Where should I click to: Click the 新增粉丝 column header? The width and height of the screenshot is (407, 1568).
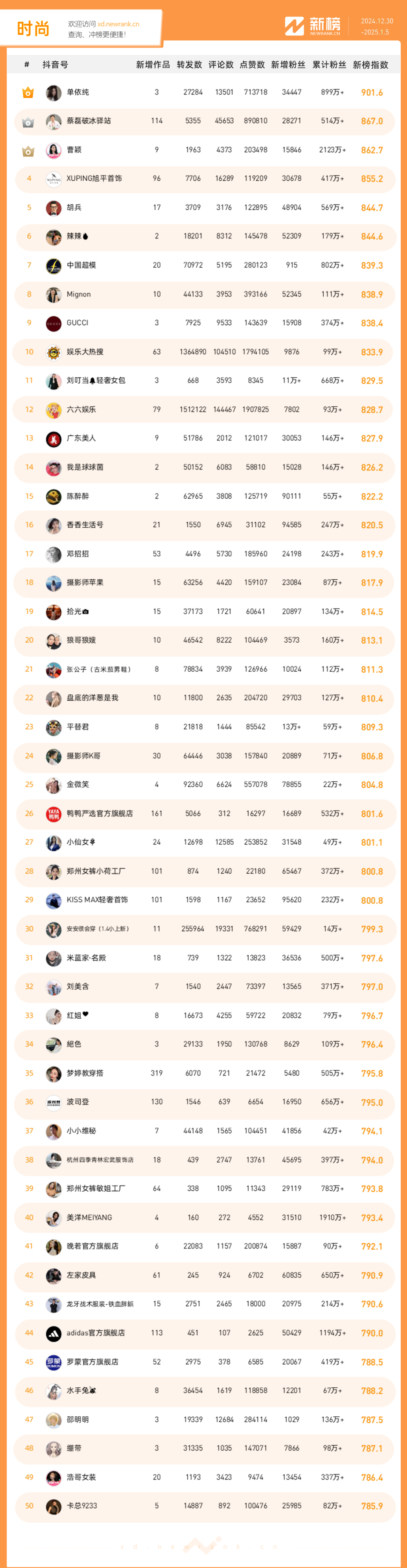tap(288, 65)
